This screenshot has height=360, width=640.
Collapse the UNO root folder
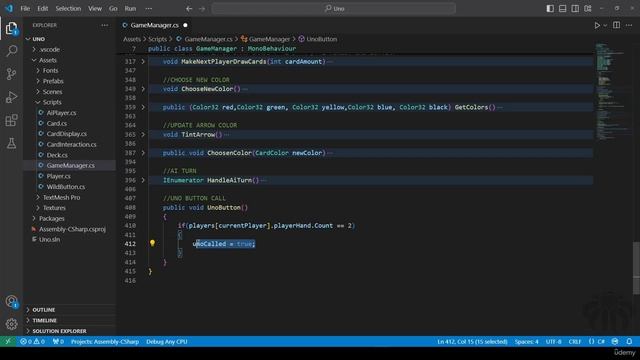[x=69, y=39]
